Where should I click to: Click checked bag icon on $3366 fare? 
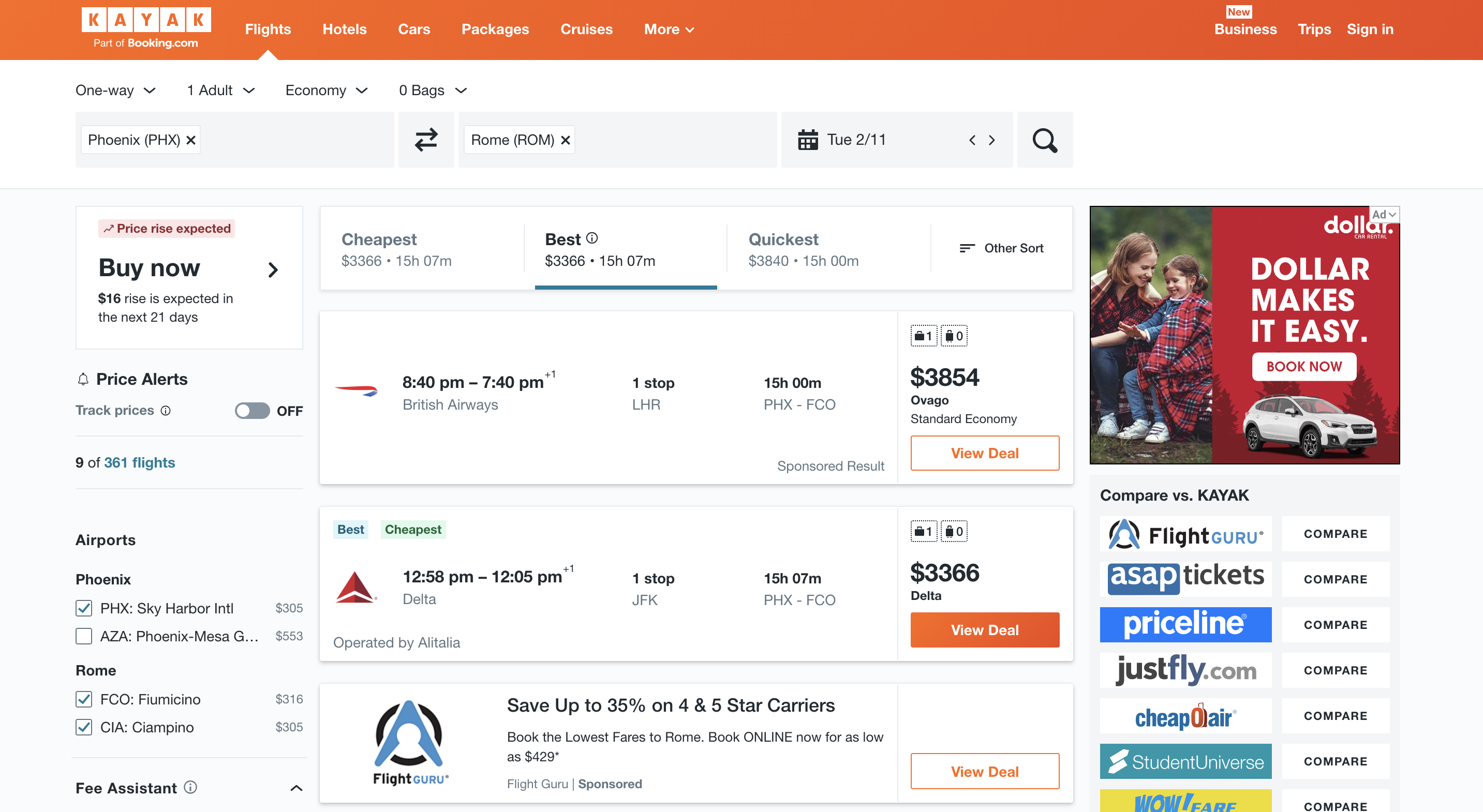pyautogui.click(x=954, y=531)
